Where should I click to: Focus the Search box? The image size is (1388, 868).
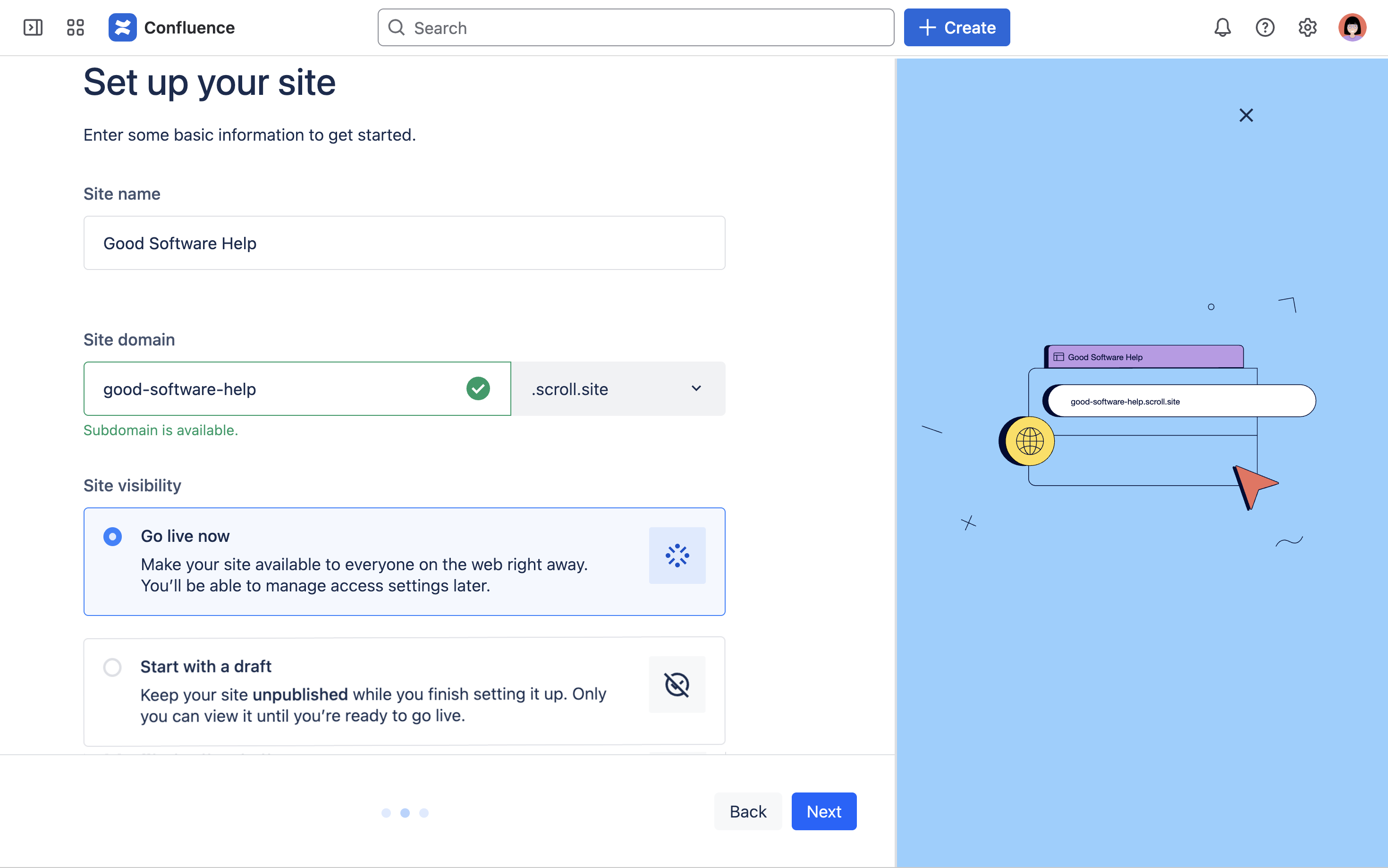pyautogui.click(x=635, y=27)
